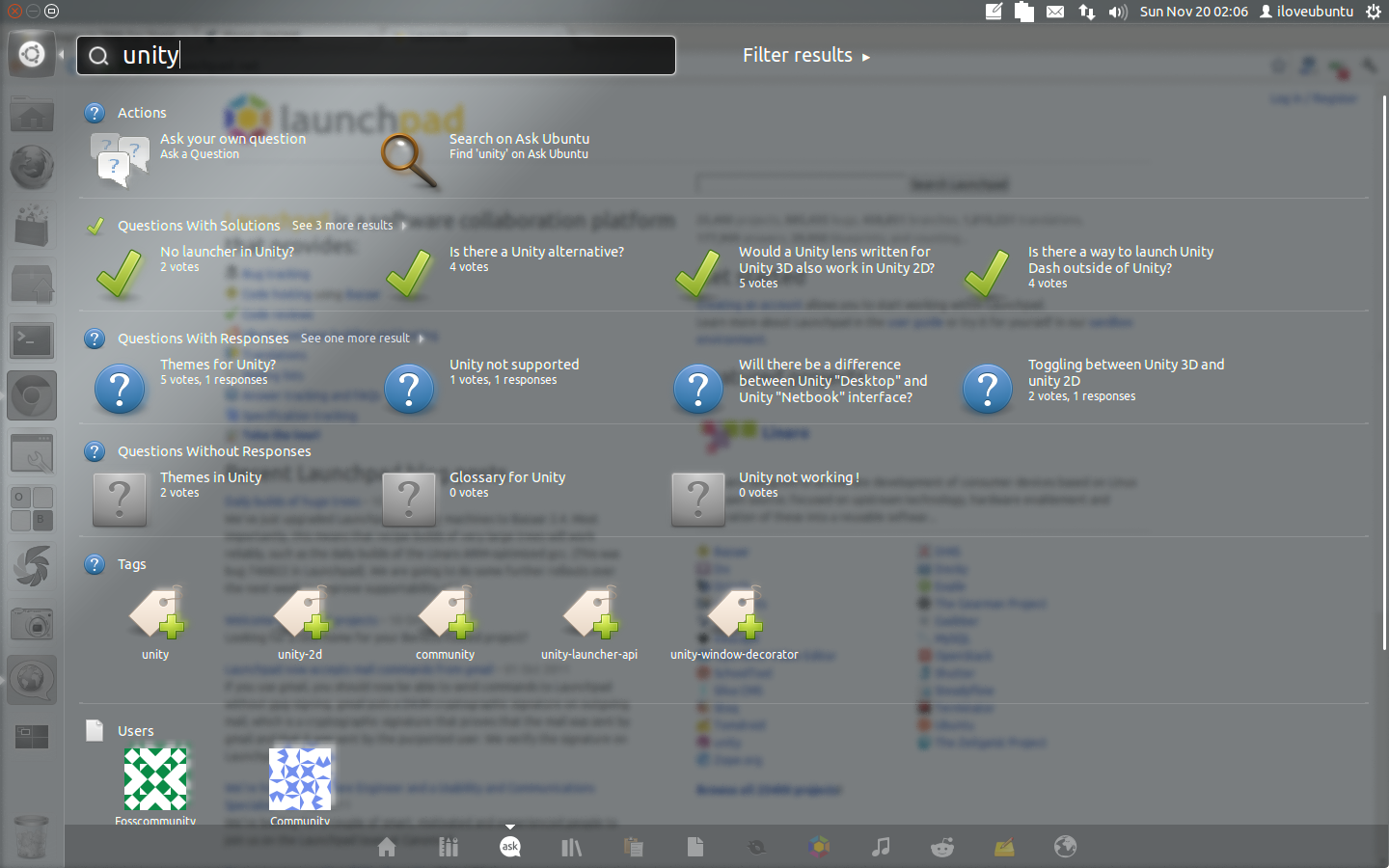Open the clock menu Sun Nov 20 02:06

pyautogui.click(x=1194, y=12)
